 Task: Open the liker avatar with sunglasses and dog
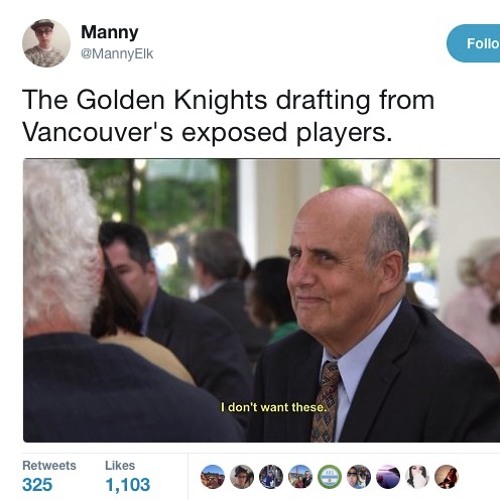tap(359, 477)
